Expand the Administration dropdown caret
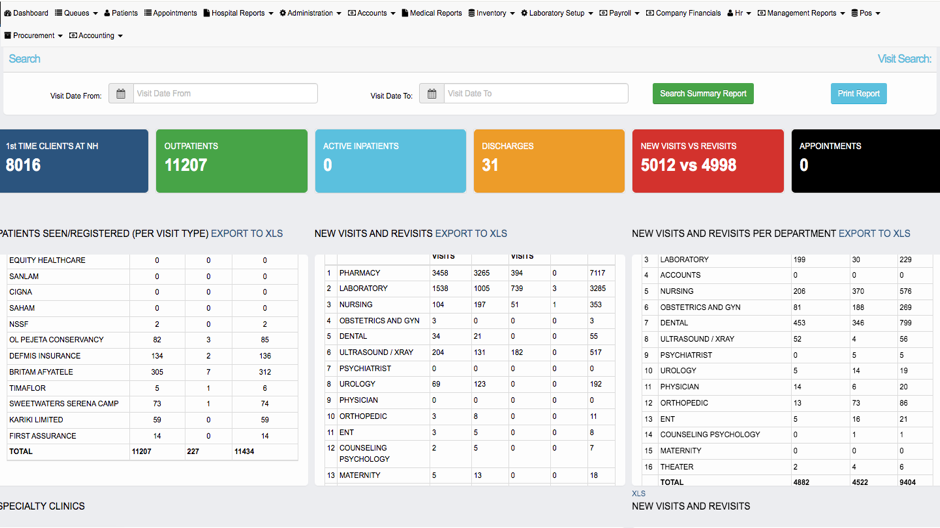 339,14
